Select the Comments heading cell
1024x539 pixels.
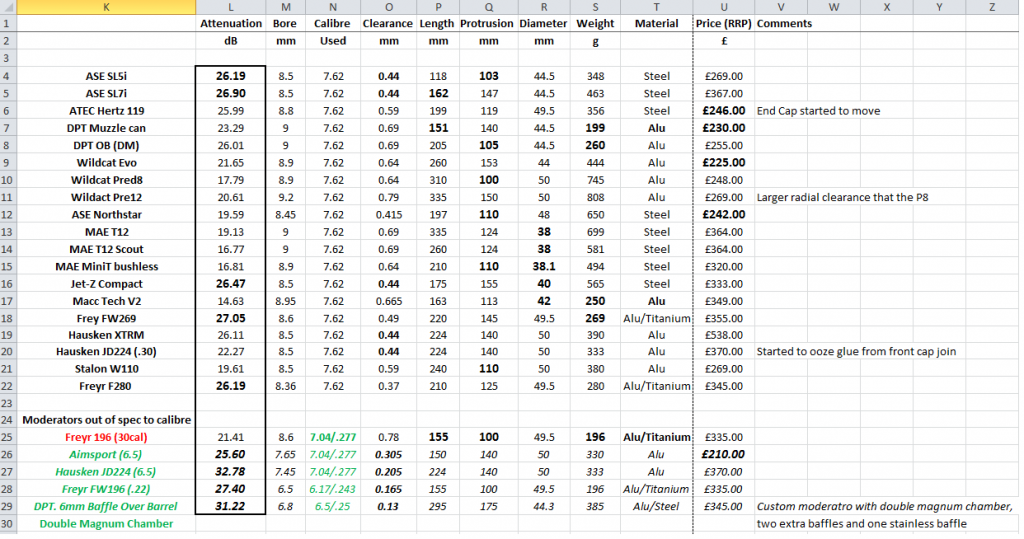pyautogui.click(x=785, y=24)
